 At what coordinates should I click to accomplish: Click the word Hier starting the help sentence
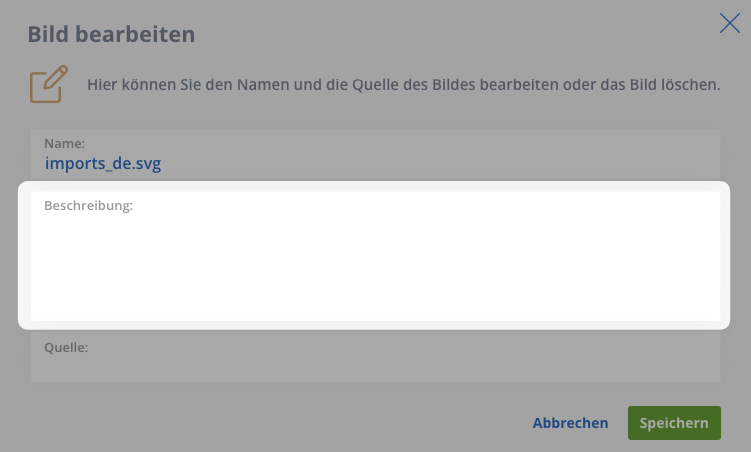pos(102,84)
